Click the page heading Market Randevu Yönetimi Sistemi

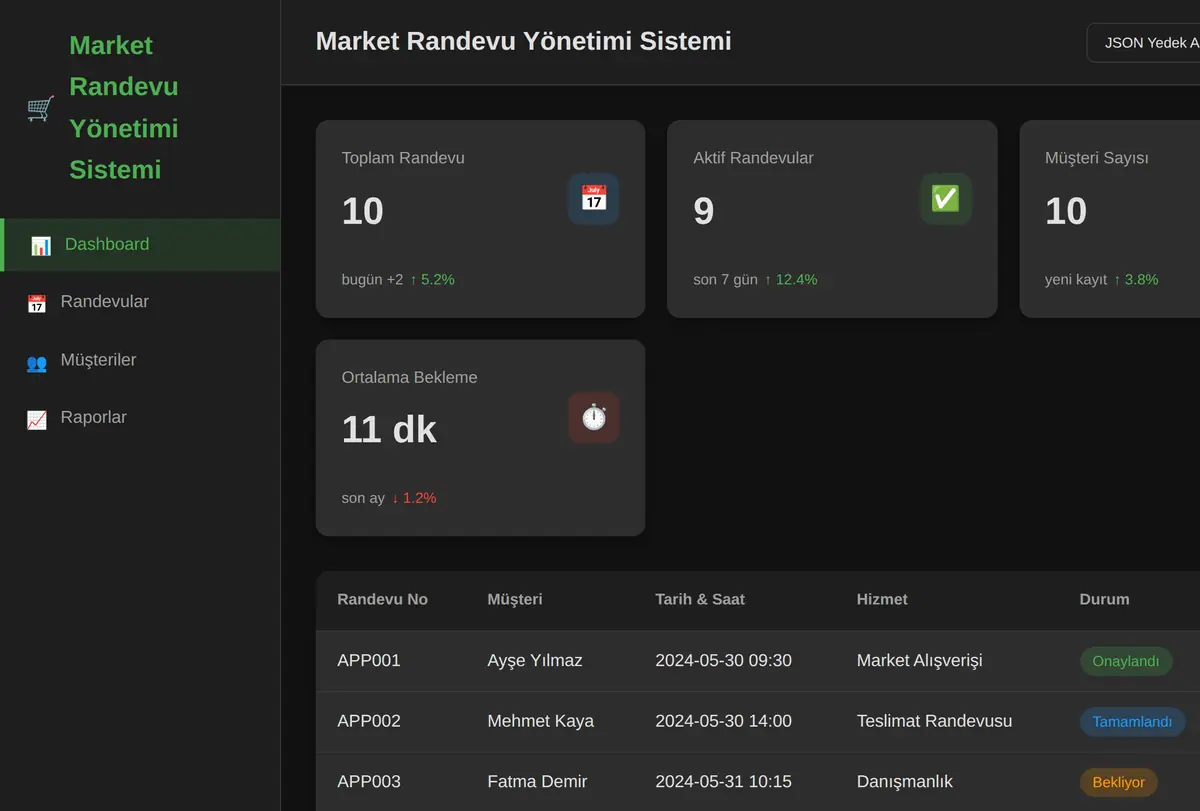click(x=524, y=41)
